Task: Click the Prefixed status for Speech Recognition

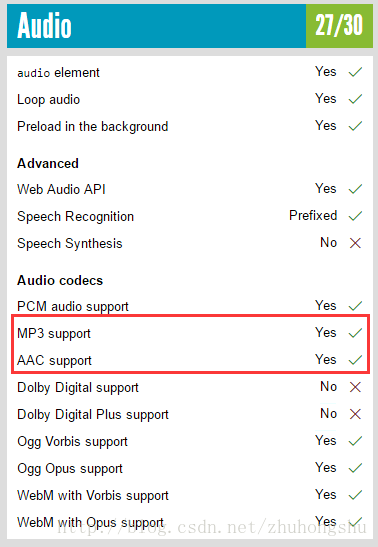Action: tap(313, 216)
